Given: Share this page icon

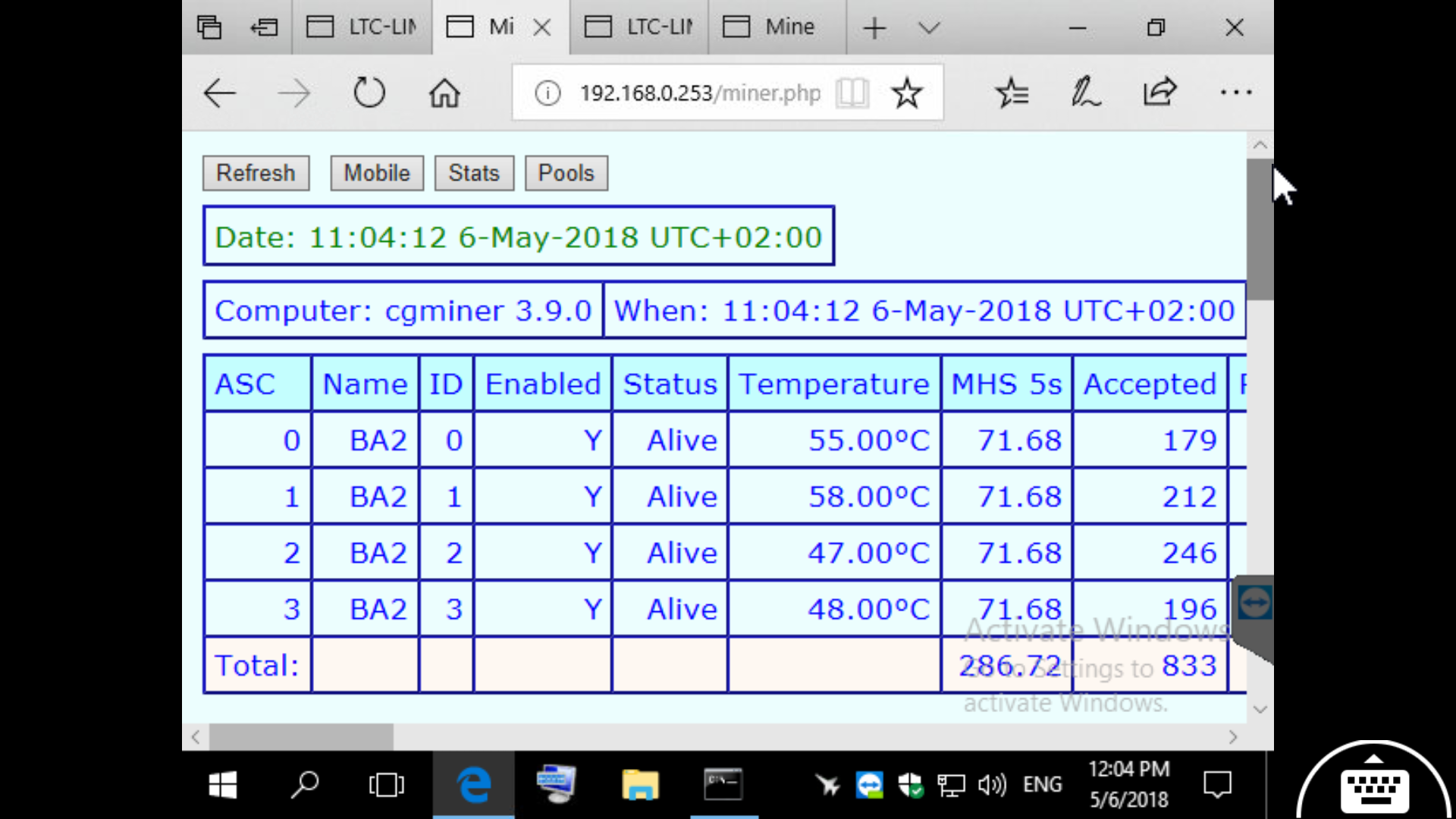Looking at the screenshot, I should (x=1159, y=93).
